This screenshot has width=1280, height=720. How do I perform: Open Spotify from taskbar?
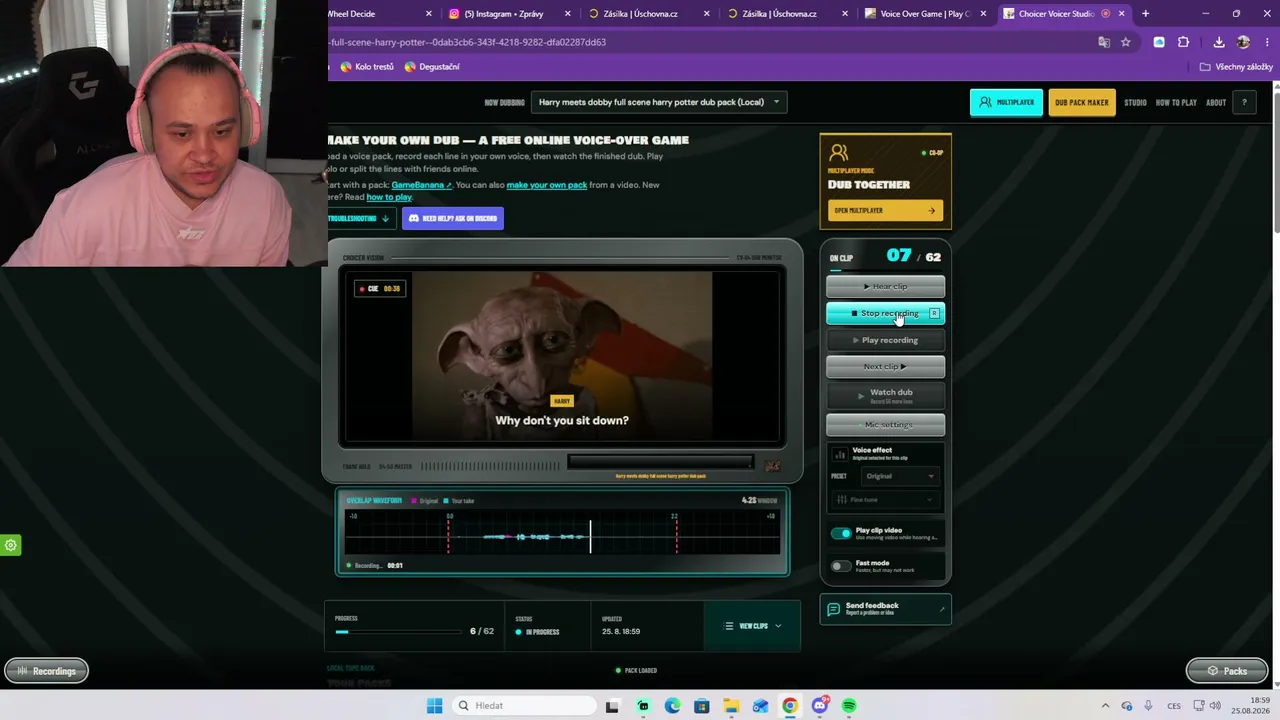click(849, 706)
